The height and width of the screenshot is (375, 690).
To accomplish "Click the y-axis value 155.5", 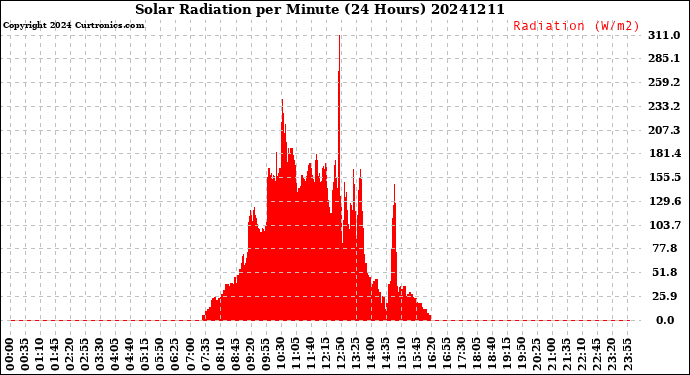I will 664,177.
